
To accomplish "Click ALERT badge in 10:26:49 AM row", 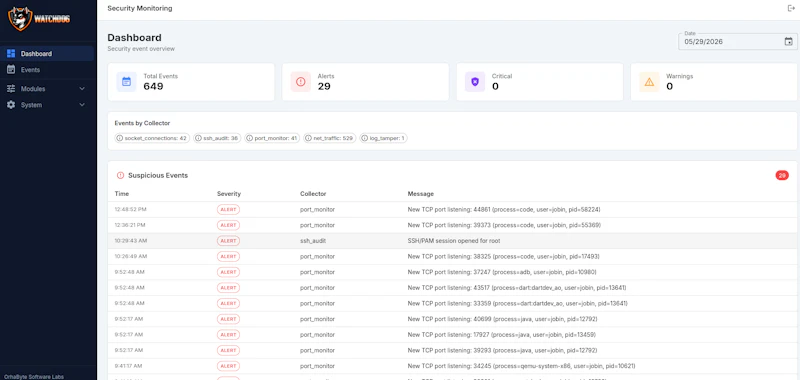I will [x=228, y=257].
